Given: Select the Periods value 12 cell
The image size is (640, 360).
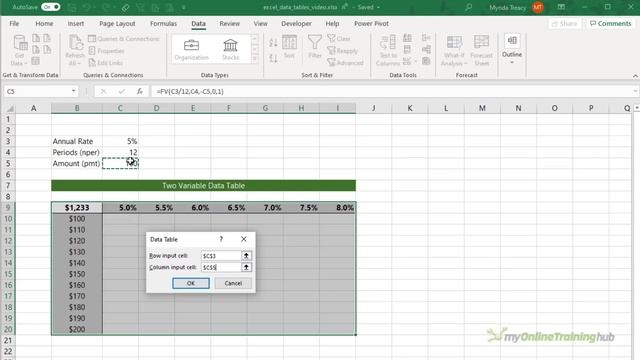Looking at the screenshot, I should click(x=120, y=152).
